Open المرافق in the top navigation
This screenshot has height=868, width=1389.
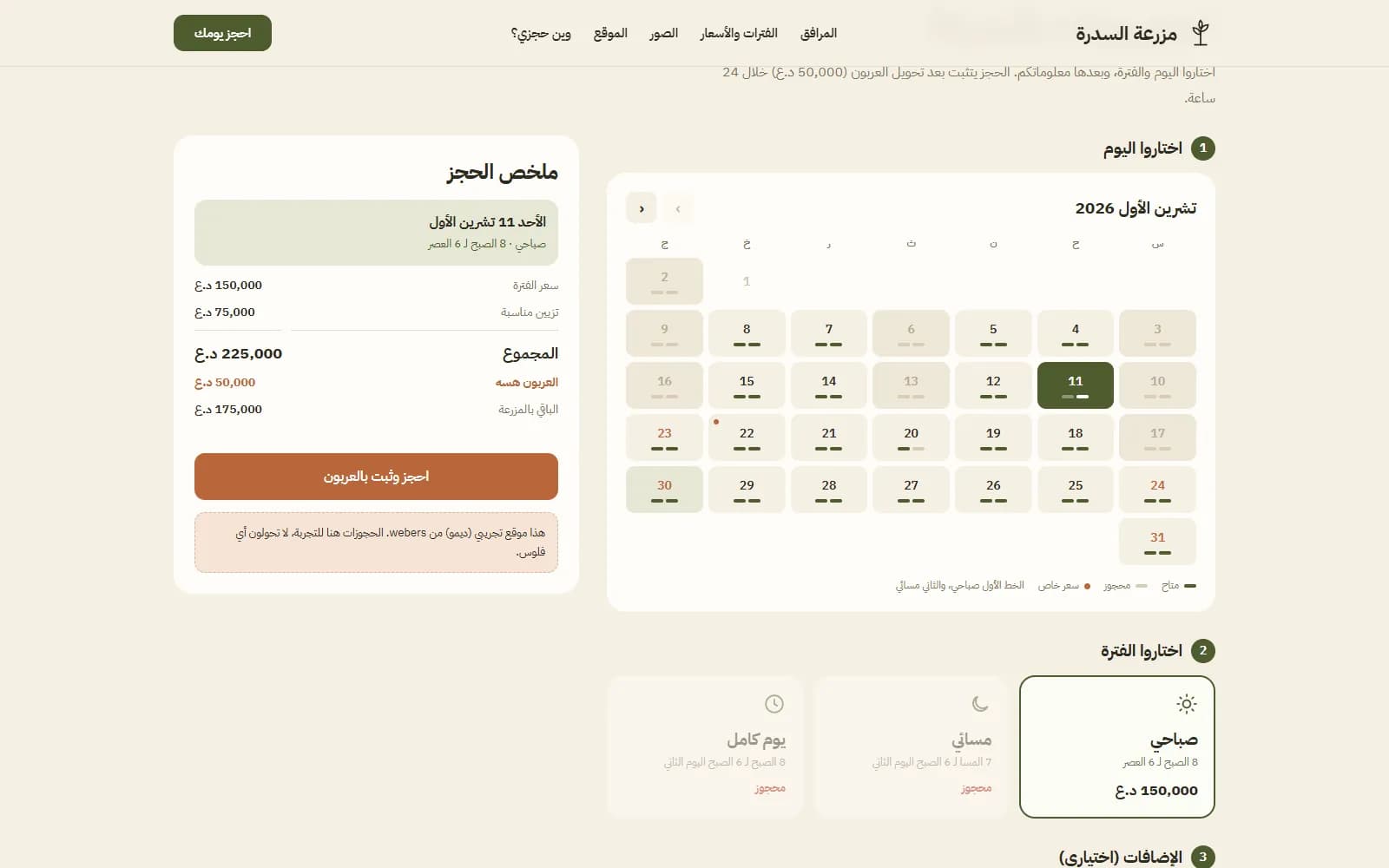click(x=819, y=33)
